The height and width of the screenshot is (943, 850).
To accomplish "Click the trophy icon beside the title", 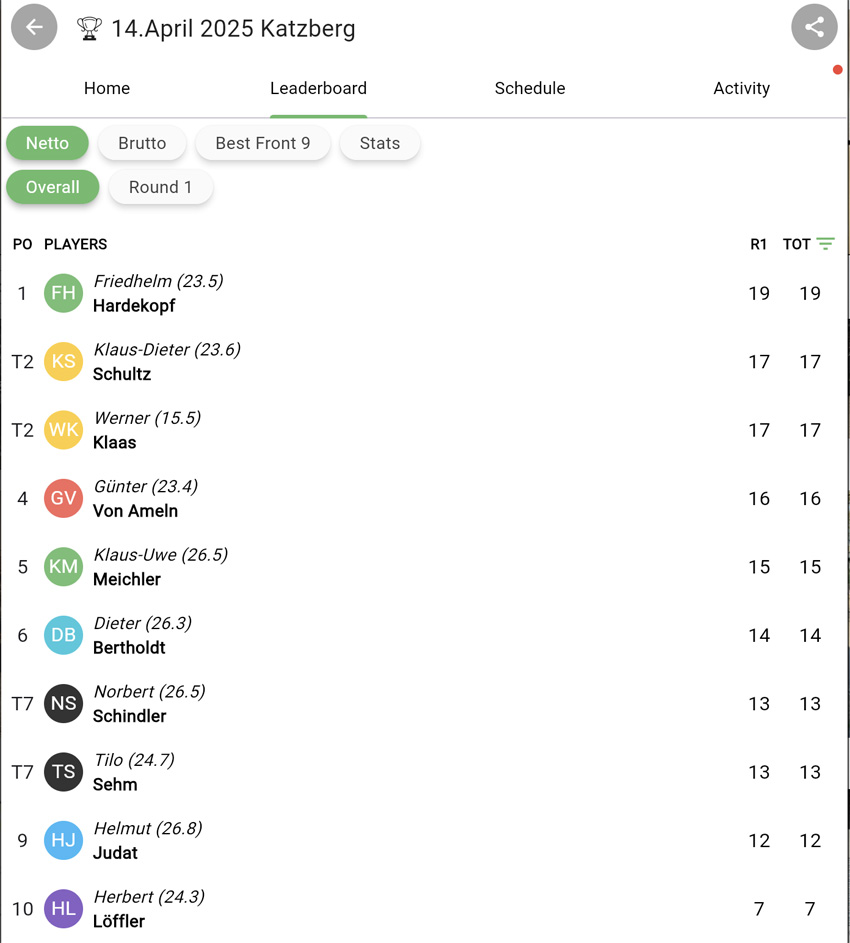I will click(90, 29).
